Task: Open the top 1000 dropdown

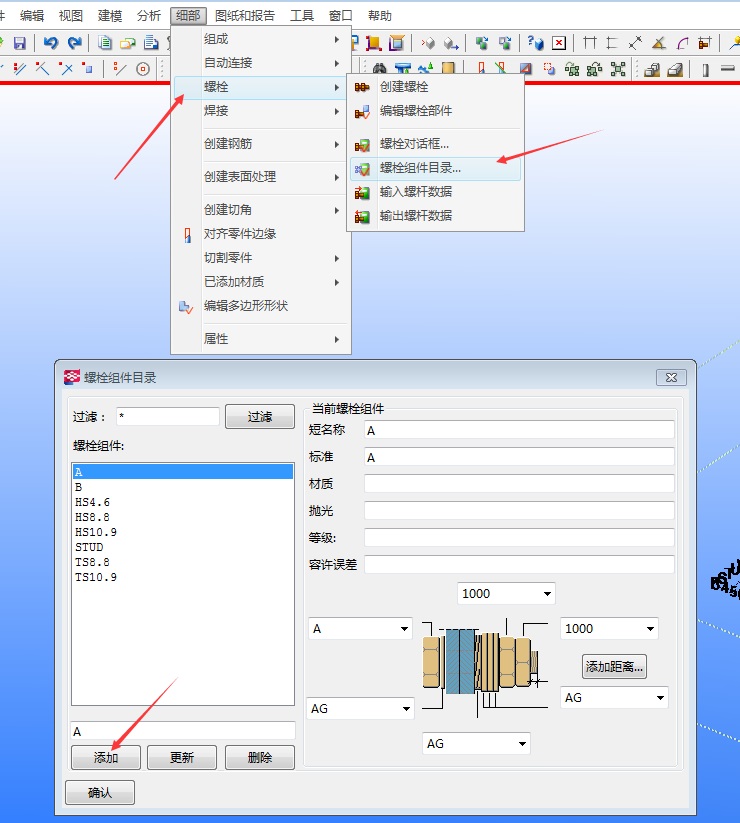Action: tap(506, 594)
